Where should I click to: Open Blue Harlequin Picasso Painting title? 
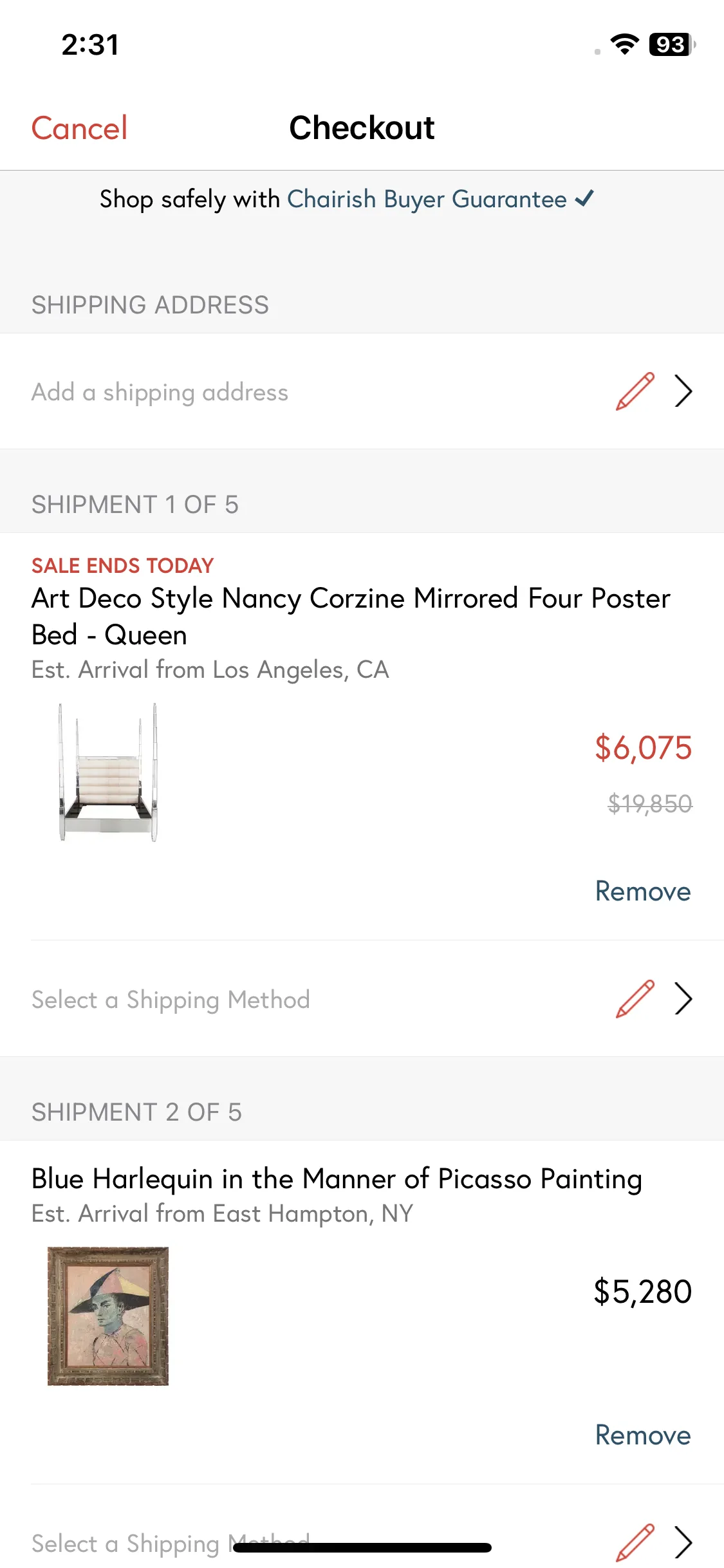coord(337,1179)
